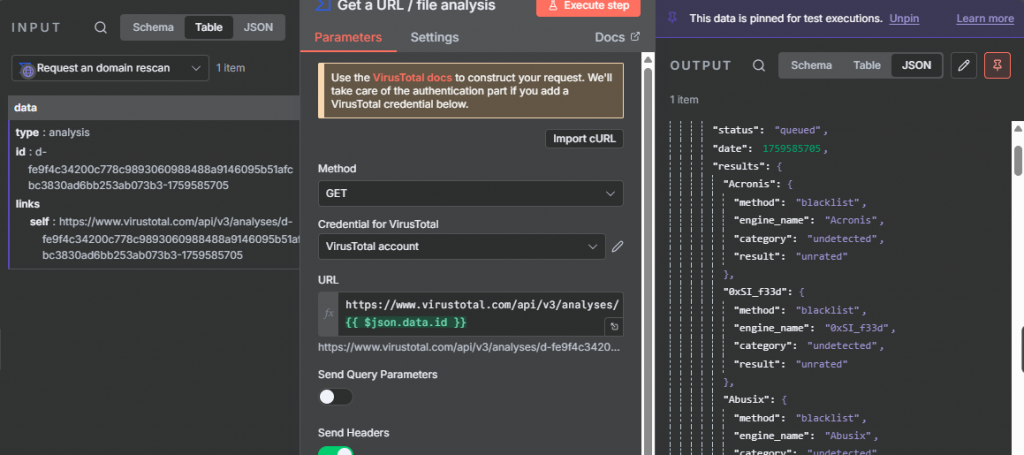Click the fx expression icon beside URL

click(328, 314)
